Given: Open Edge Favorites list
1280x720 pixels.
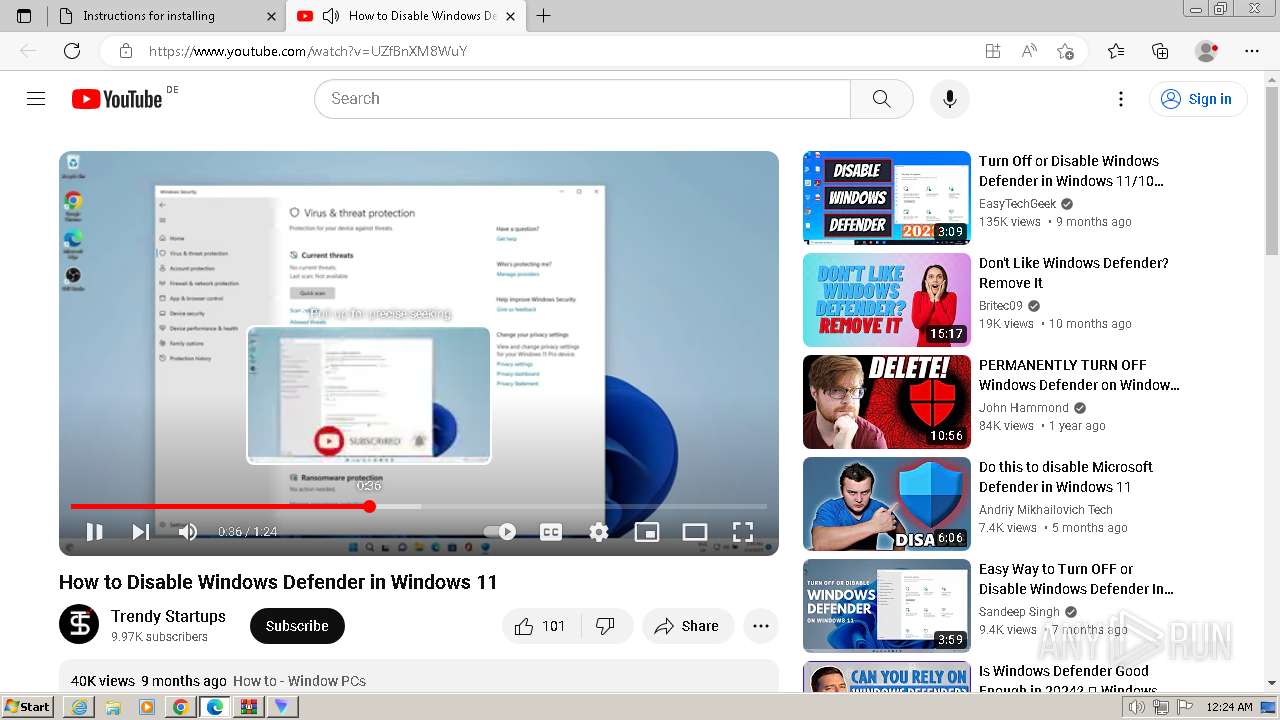Looking at the screenshot, I should [x=1116, y=51].
